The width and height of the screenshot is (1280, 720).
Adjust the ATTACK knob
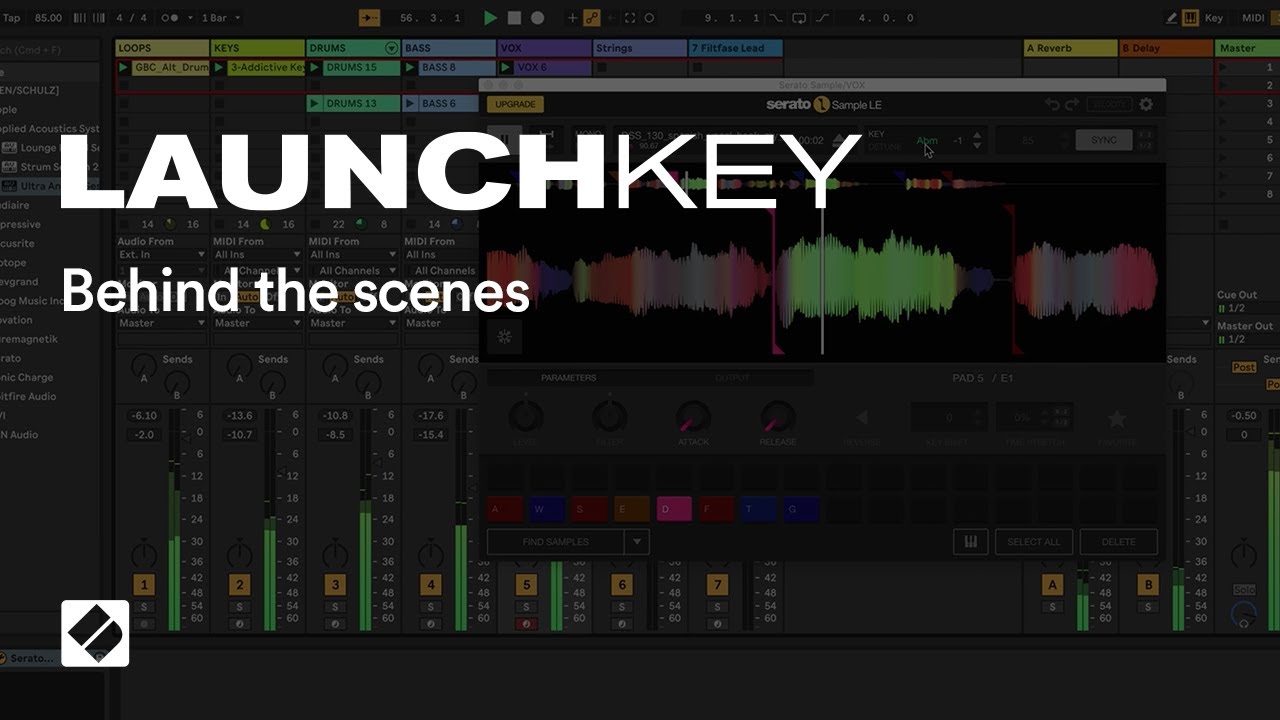[693, 417]
